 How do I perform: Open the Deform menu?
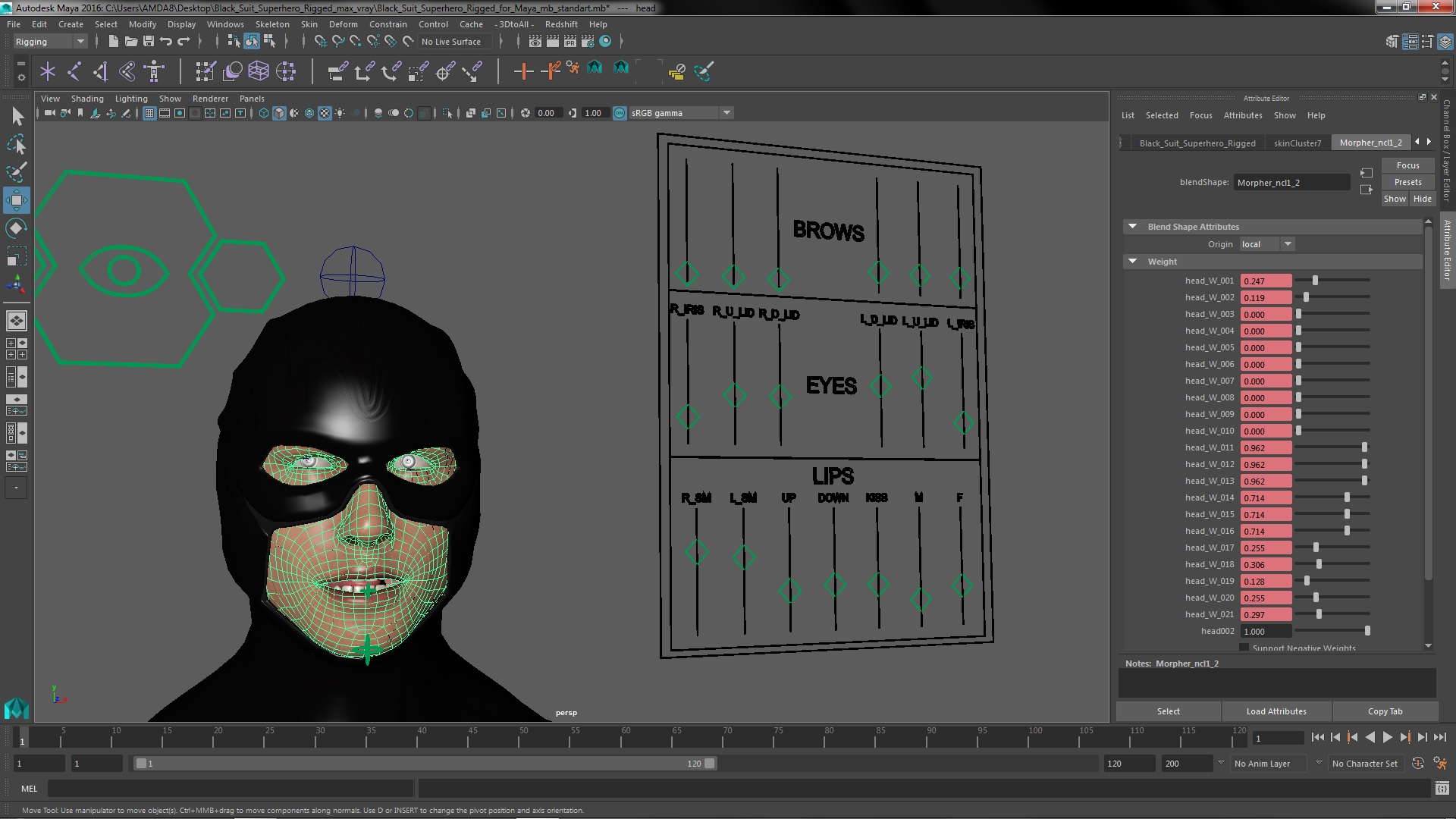pos(343,24)
